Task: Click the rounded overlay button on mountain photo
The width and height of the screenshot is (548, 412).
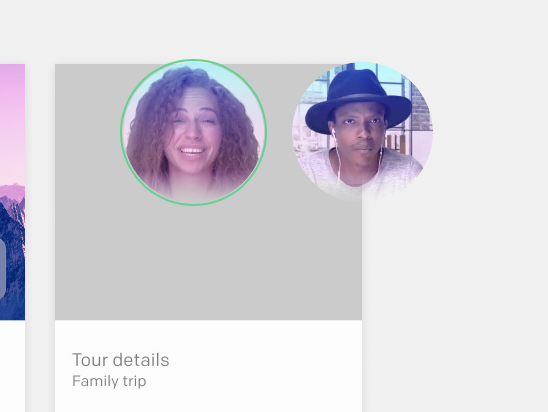Action: 2,269
